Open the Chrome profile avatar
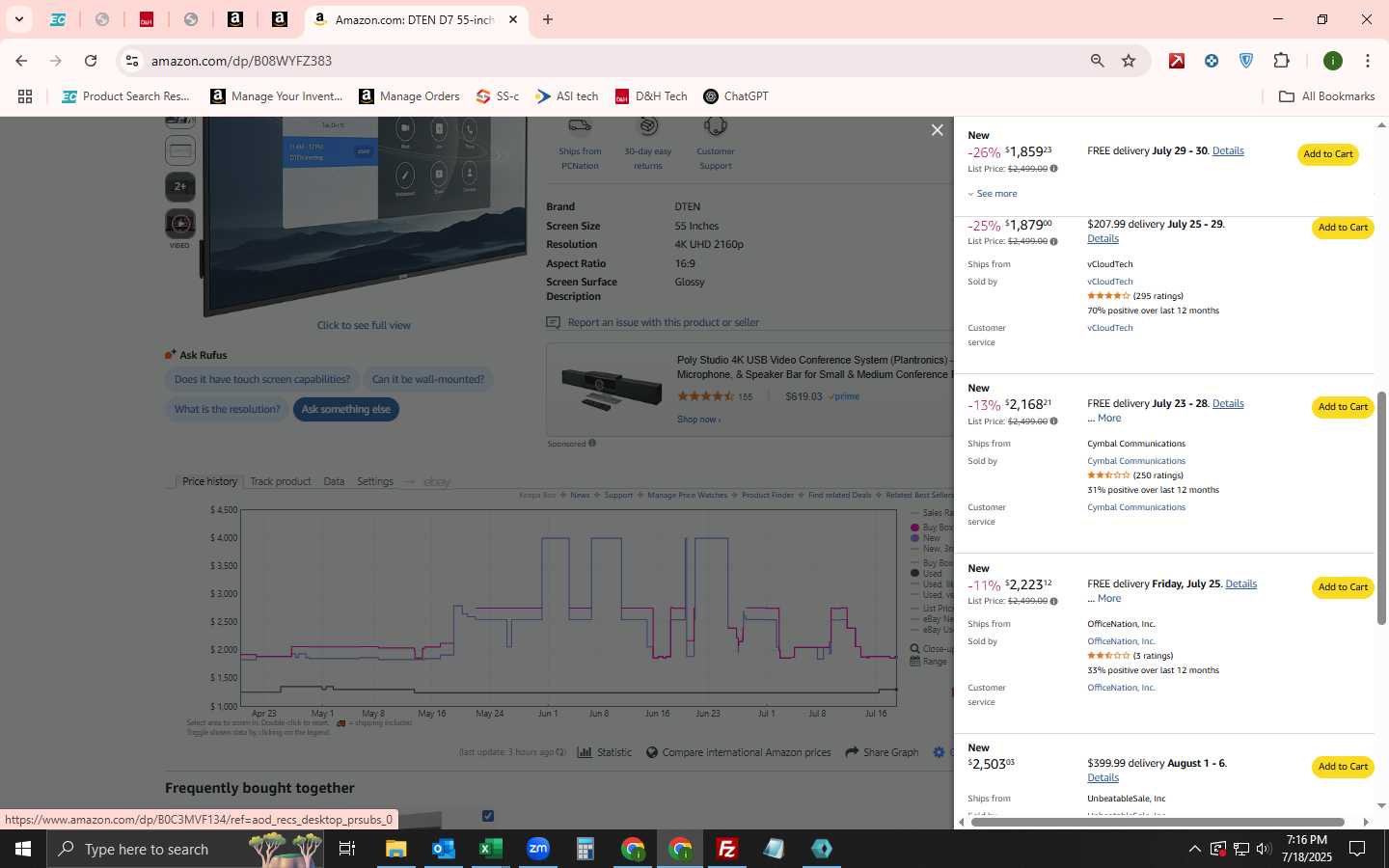This screenshot has height=868, width=1389. (x=1333, y=61)
